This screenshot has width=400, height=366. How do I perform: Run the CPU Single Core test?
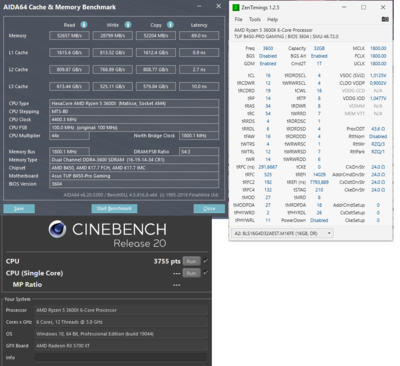191,273
